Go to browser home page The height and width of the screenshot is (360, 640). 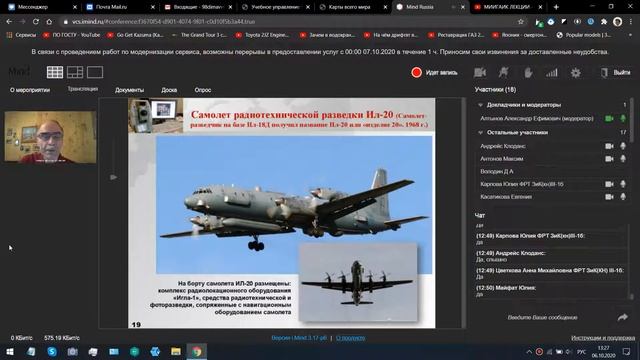pyautogui.click(x=49, y=22)
